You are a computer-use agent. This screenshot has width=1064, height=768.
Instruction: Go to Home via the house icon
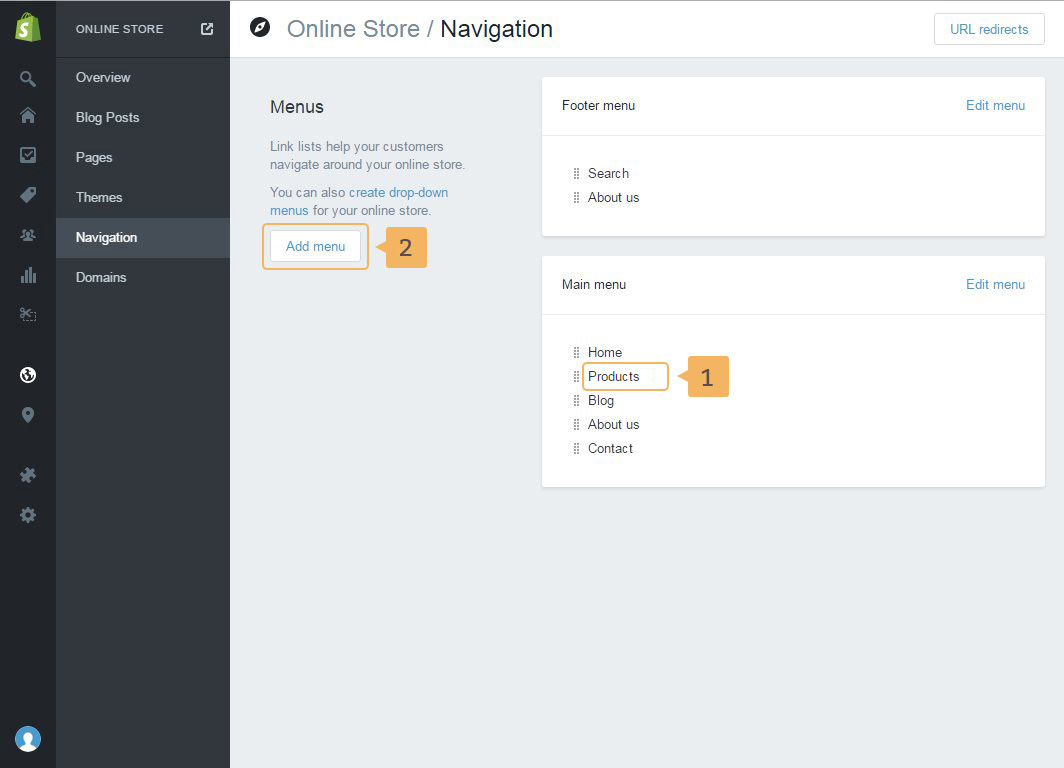(28, 116)
